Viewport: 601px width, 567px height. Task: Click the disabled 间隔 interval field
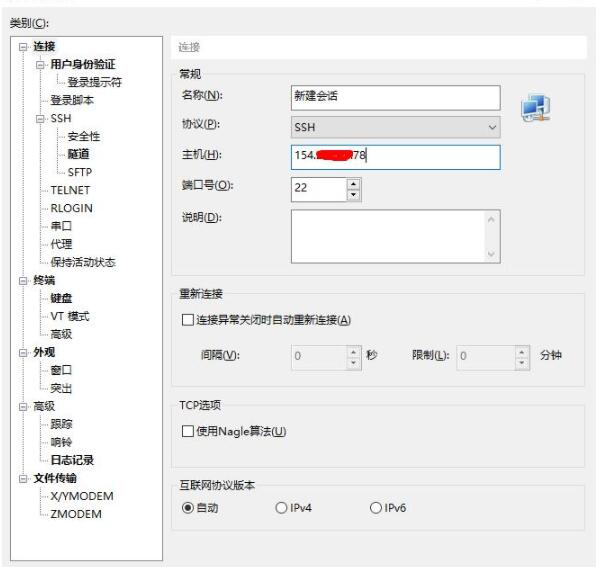coord(319,357)
